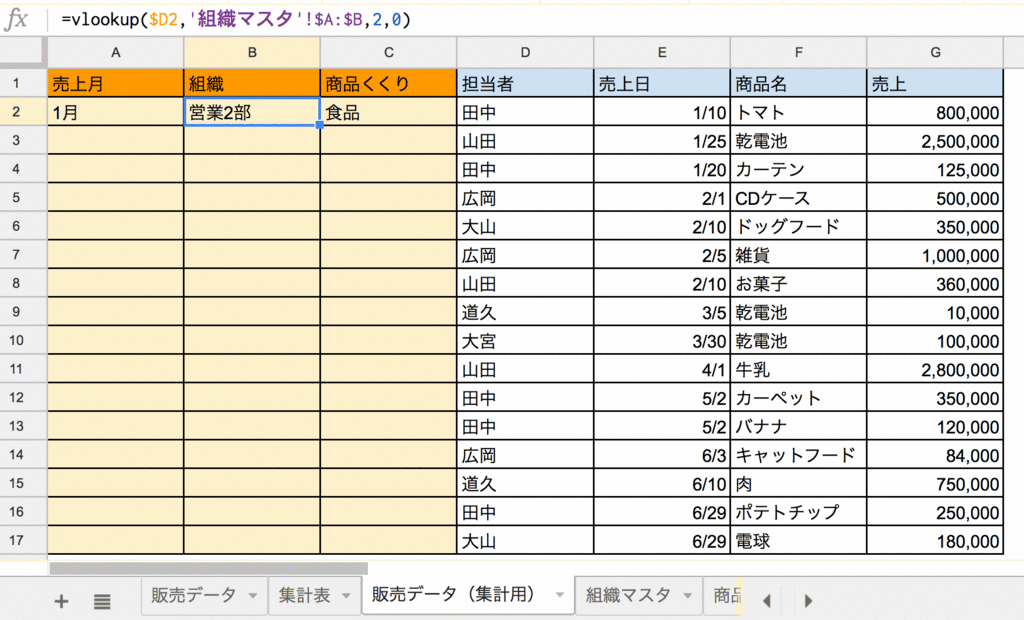This screenshot has height=620, width=1024.
Task: Select cell containing 1月
Action: tap(116, 112)
